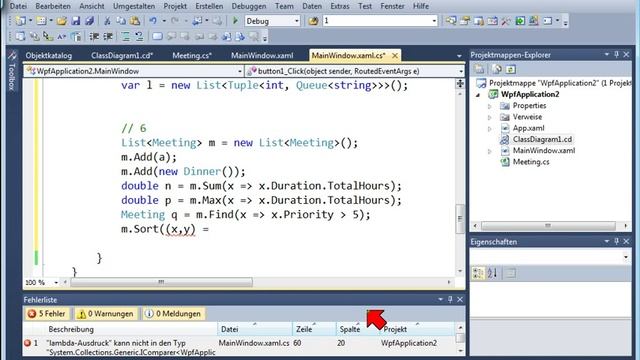Click Projektmappen-Explorer horizontal scrollbar thumb
The height and width of the screenshot is (360, 640).
(548, 226)
